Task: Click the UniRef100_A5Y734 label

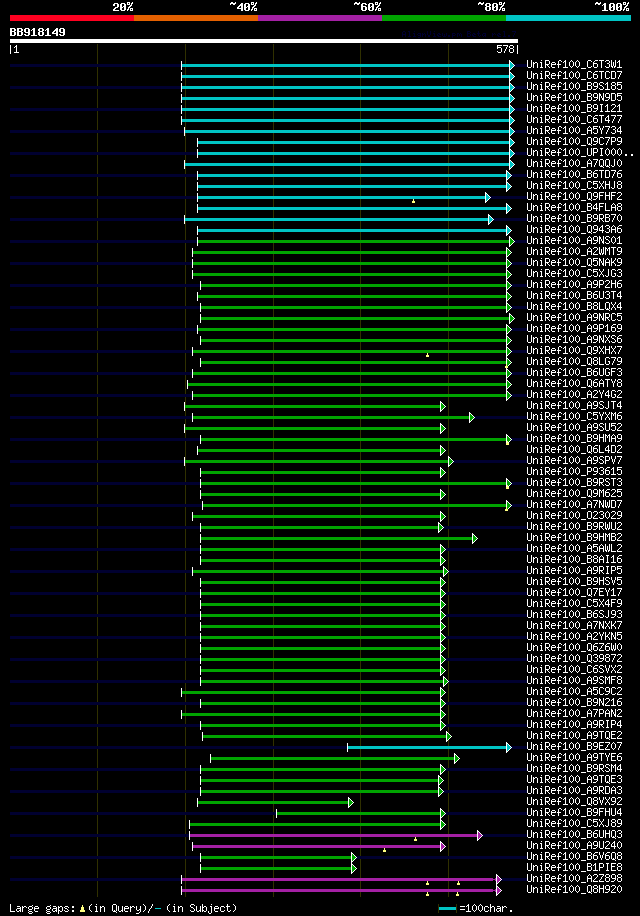Action: click(574, 130)
